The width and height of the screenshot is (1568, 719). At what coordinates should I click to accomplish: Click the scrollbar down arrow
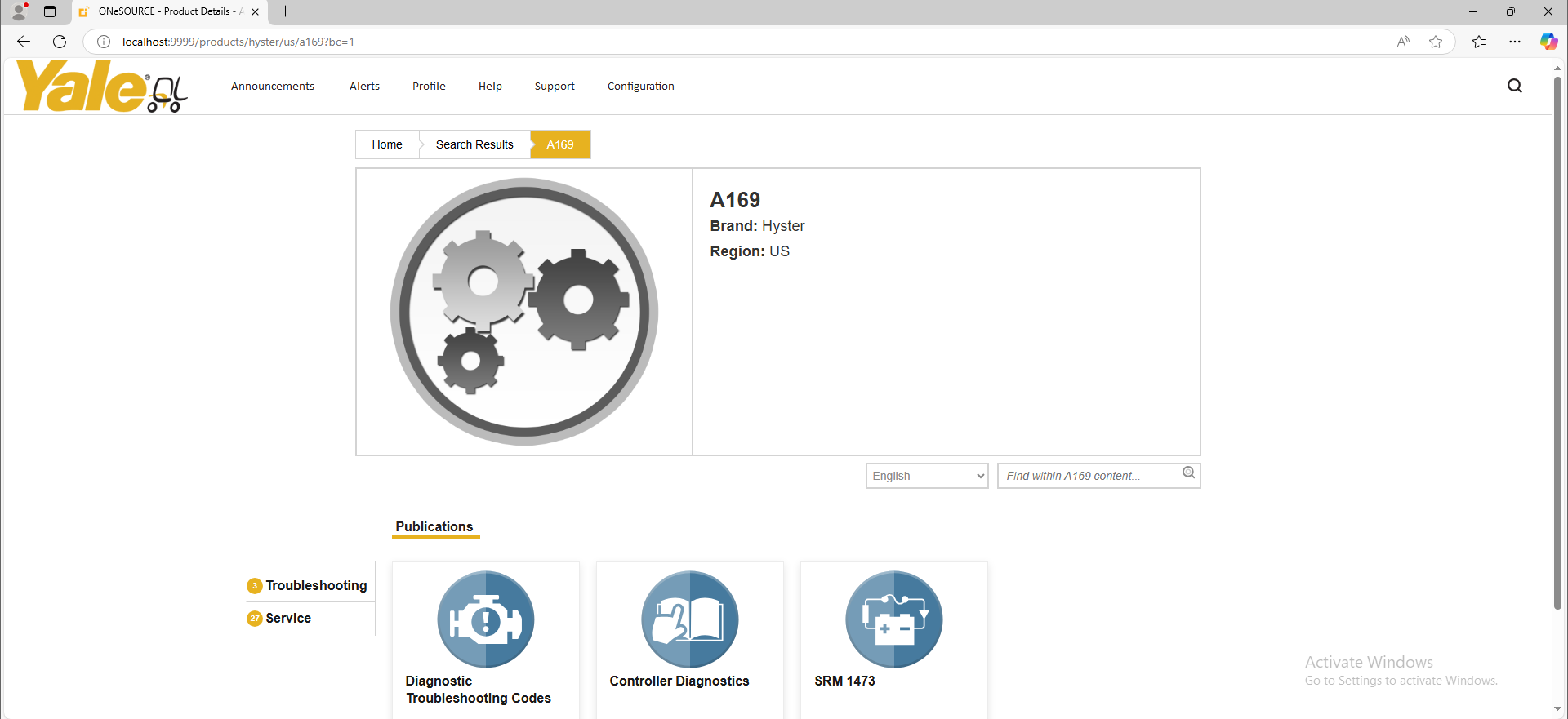click(x=1558, y=709)
